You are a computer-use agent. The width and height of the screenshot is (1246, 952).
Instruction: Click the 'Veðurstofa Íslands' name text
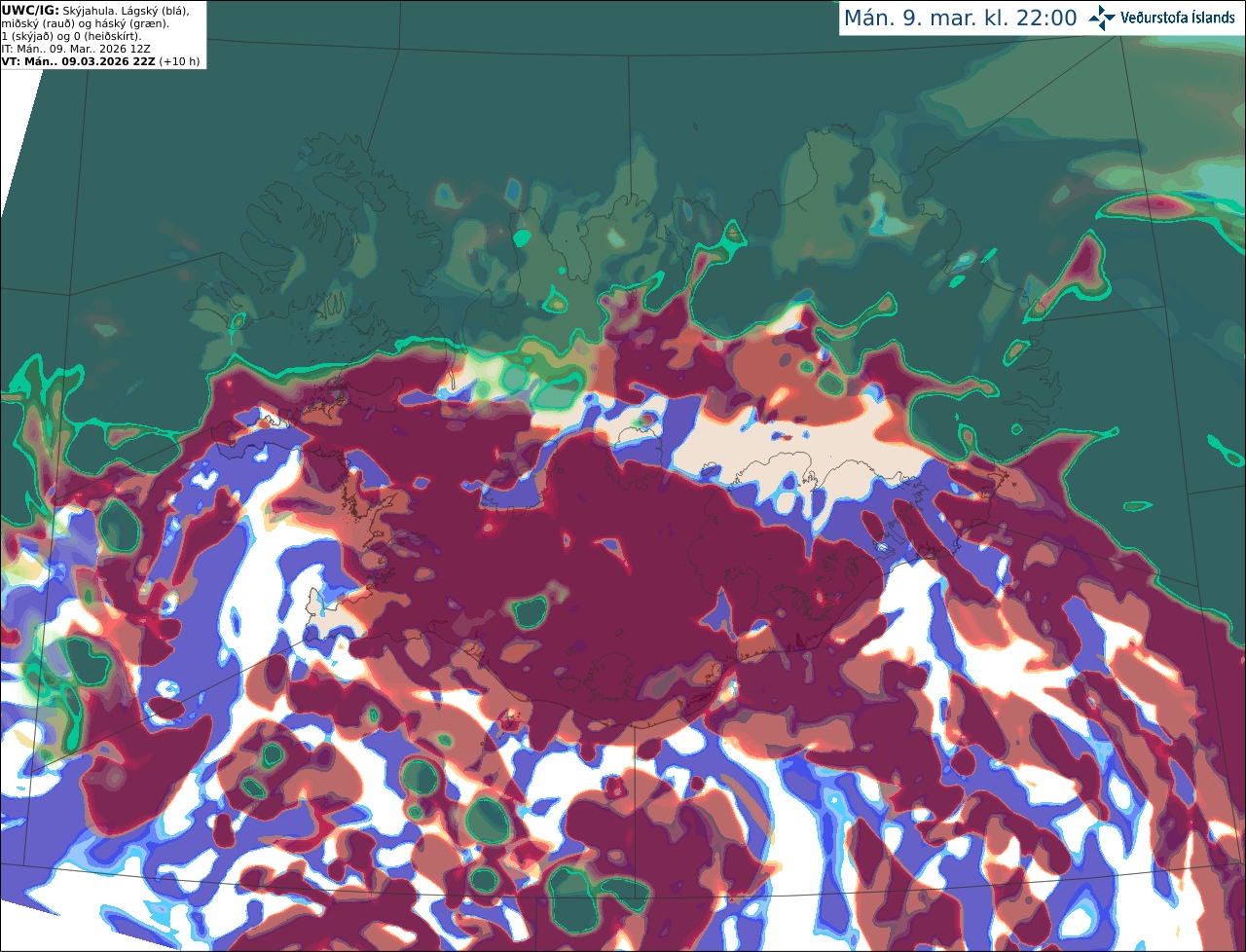click(1178, 18)
